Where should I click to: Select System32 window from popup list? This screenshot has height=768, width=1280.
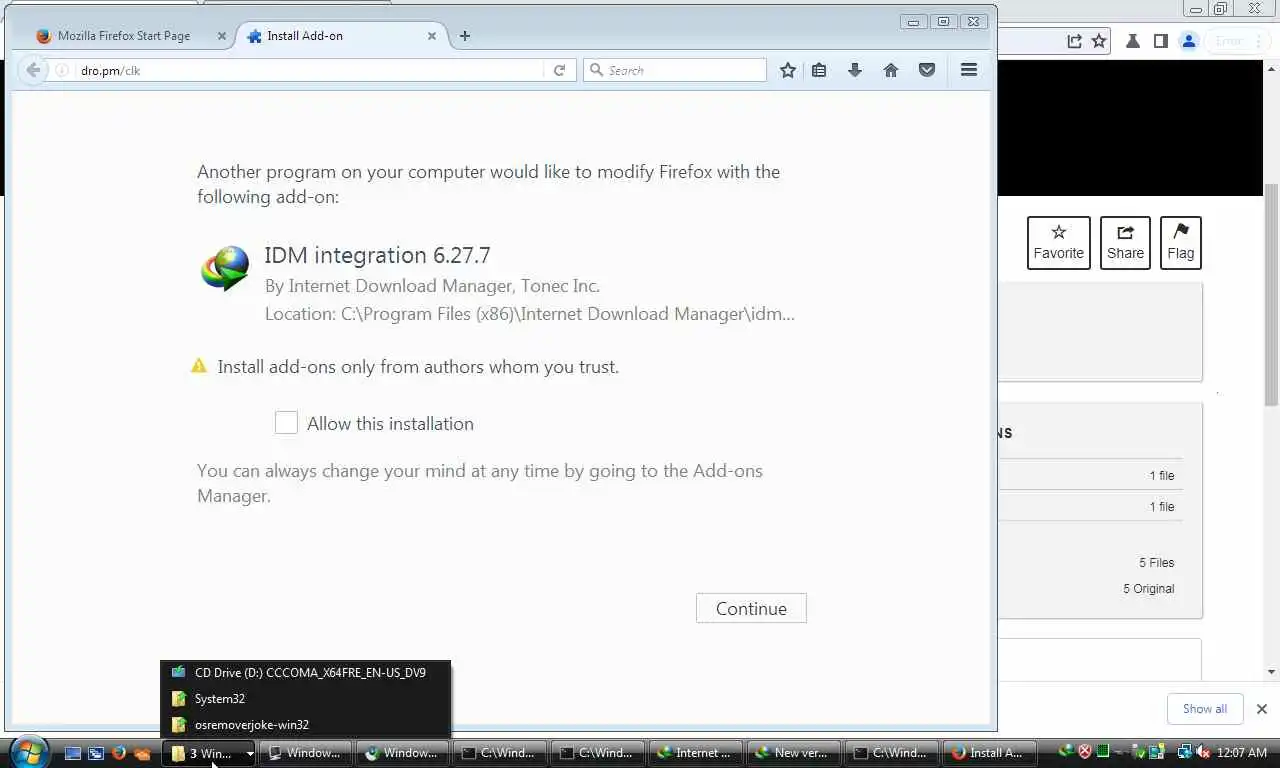305,699
